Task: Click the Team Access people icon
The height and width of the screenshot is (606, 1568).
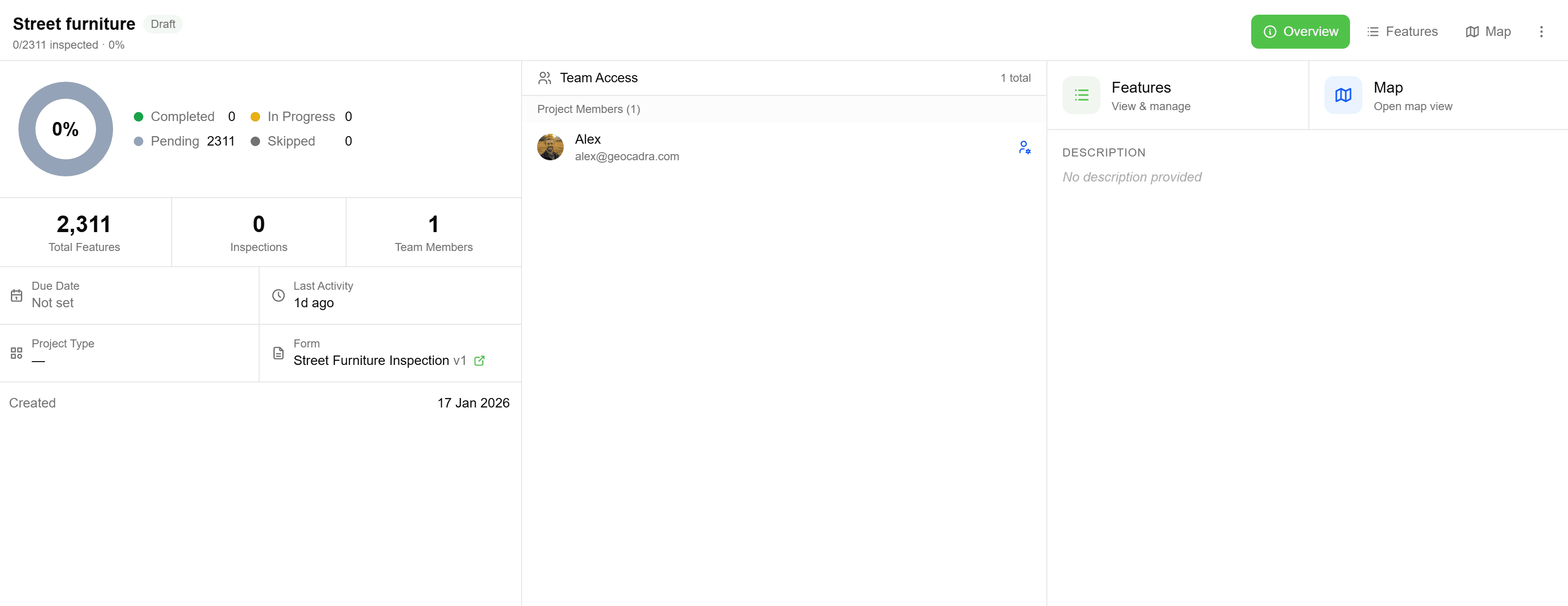Action: coord(544,78)
